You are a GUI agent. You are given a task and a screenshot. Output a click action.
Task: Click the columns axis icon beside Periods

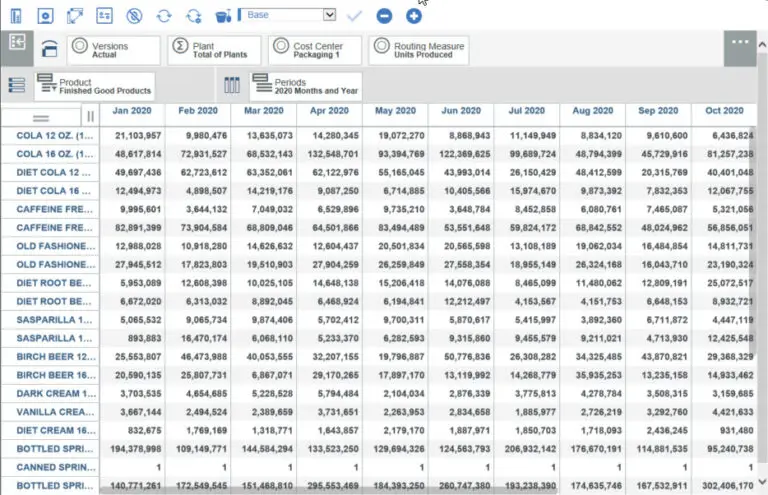coord(232,86)
